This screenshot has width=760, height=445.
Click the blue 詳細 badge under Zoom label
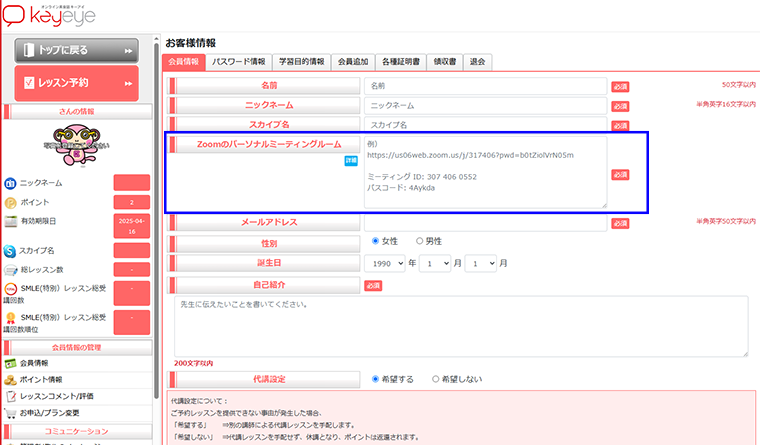pos(351,160)
